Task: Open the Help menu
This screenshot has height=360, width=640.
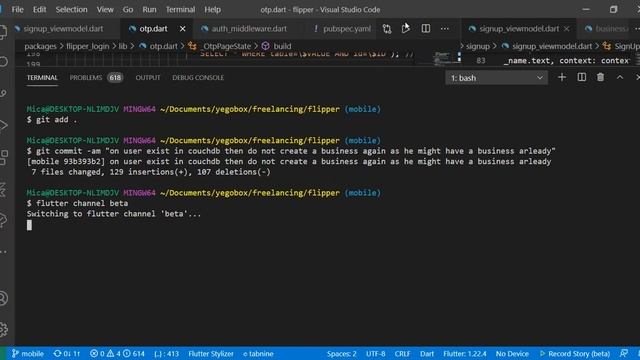Action: pos(212,9)
